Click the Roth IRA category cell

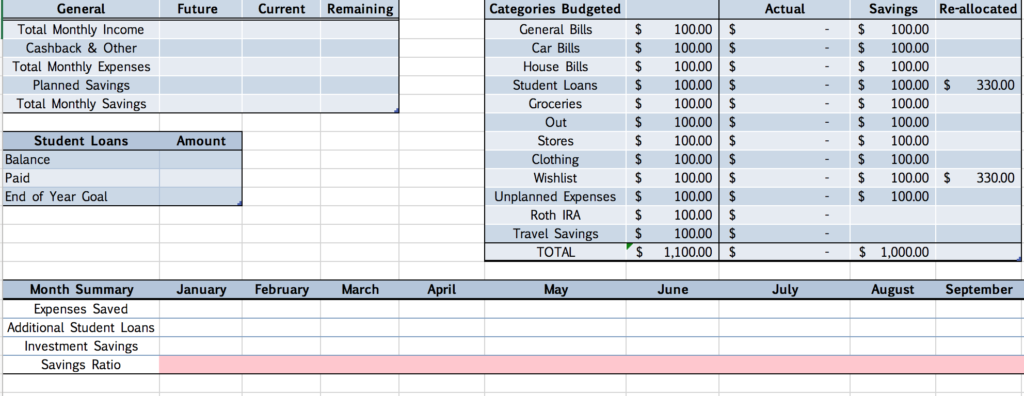tap(555, 215)
